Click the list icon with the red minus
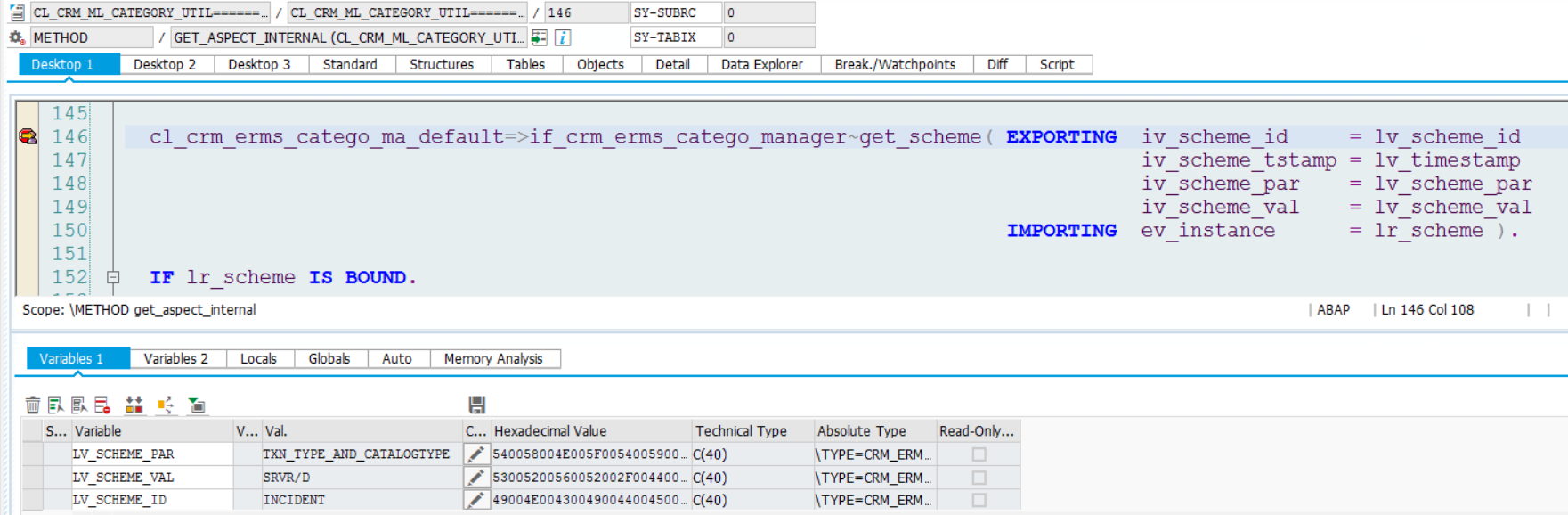 point(102,405)
